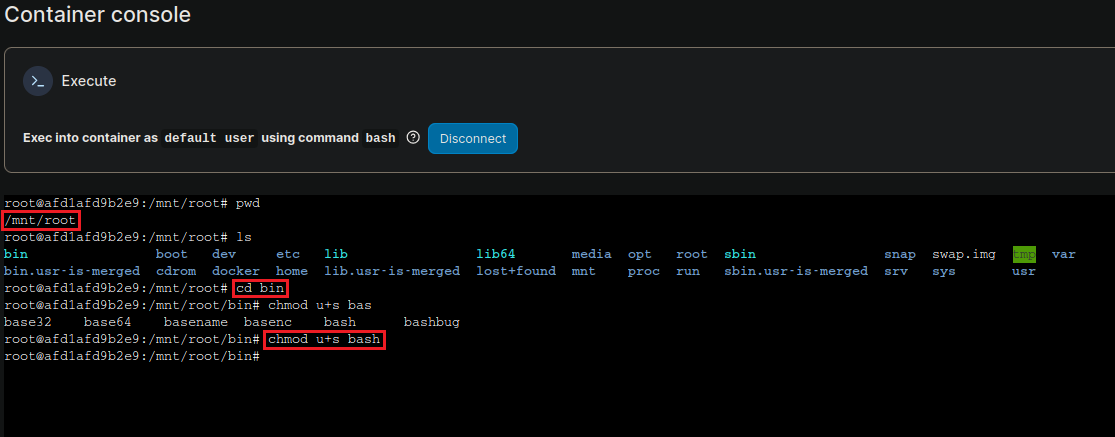Click the help question mark icon

tap(413, 138)
